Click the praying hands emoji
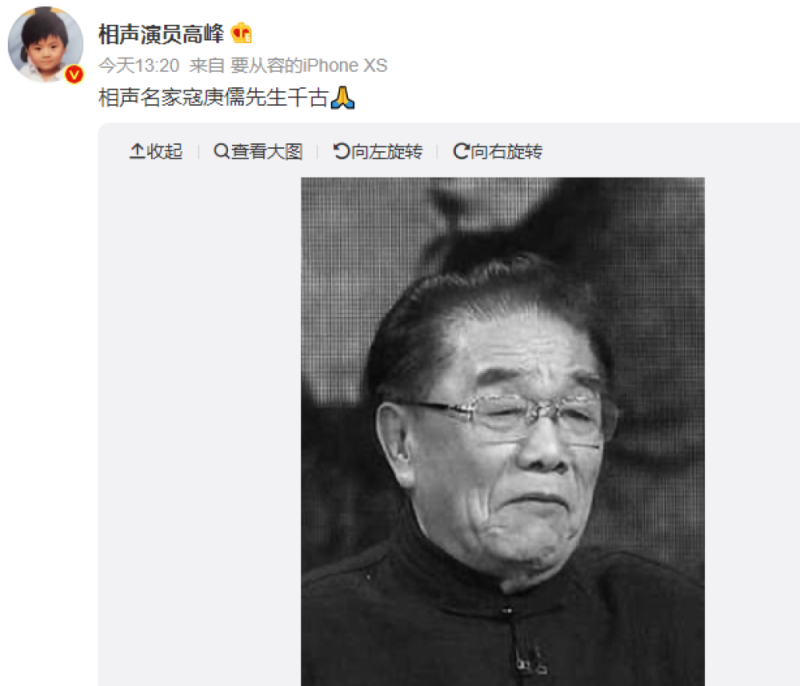 point(342,97)
